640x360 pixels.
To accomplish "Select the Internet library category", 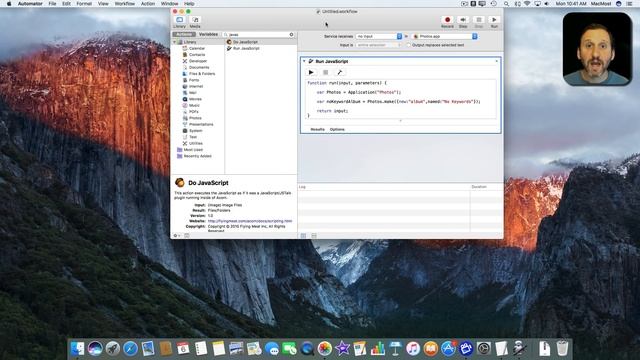I will click(x=196, y=86).
